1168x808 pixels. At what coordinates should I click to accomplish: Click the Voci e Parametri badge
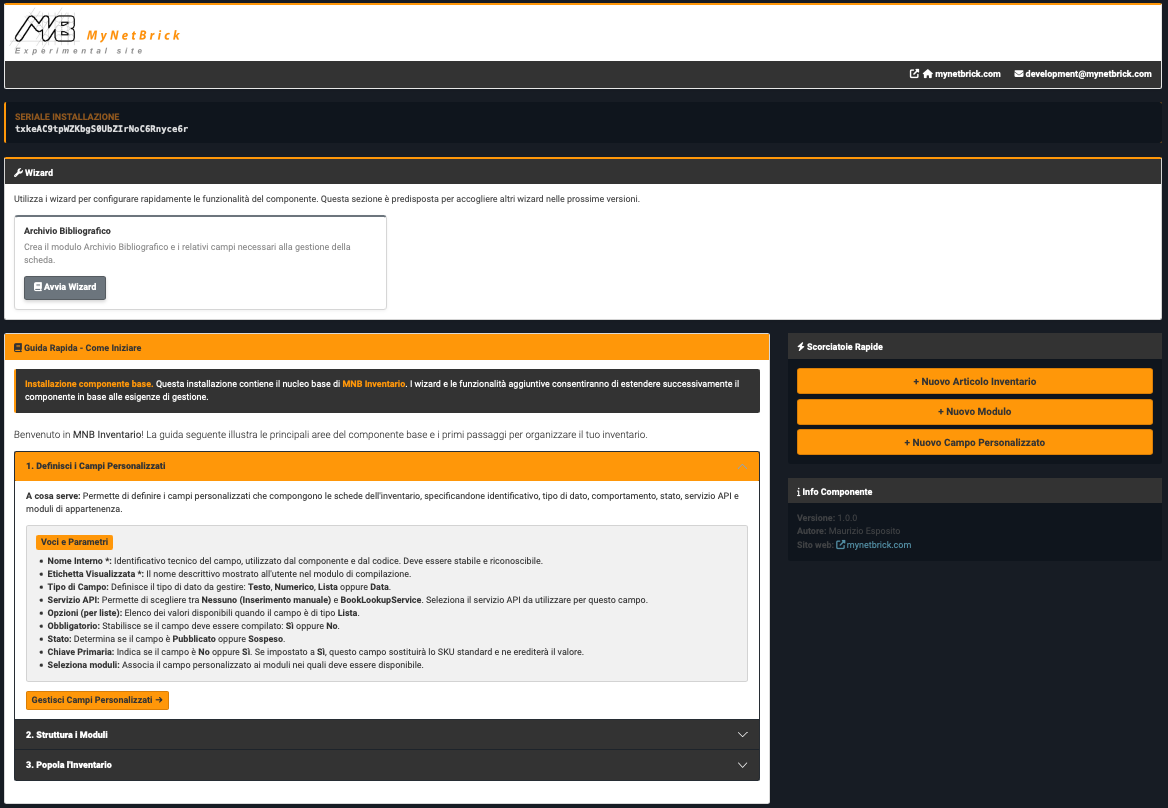[74, 542]
